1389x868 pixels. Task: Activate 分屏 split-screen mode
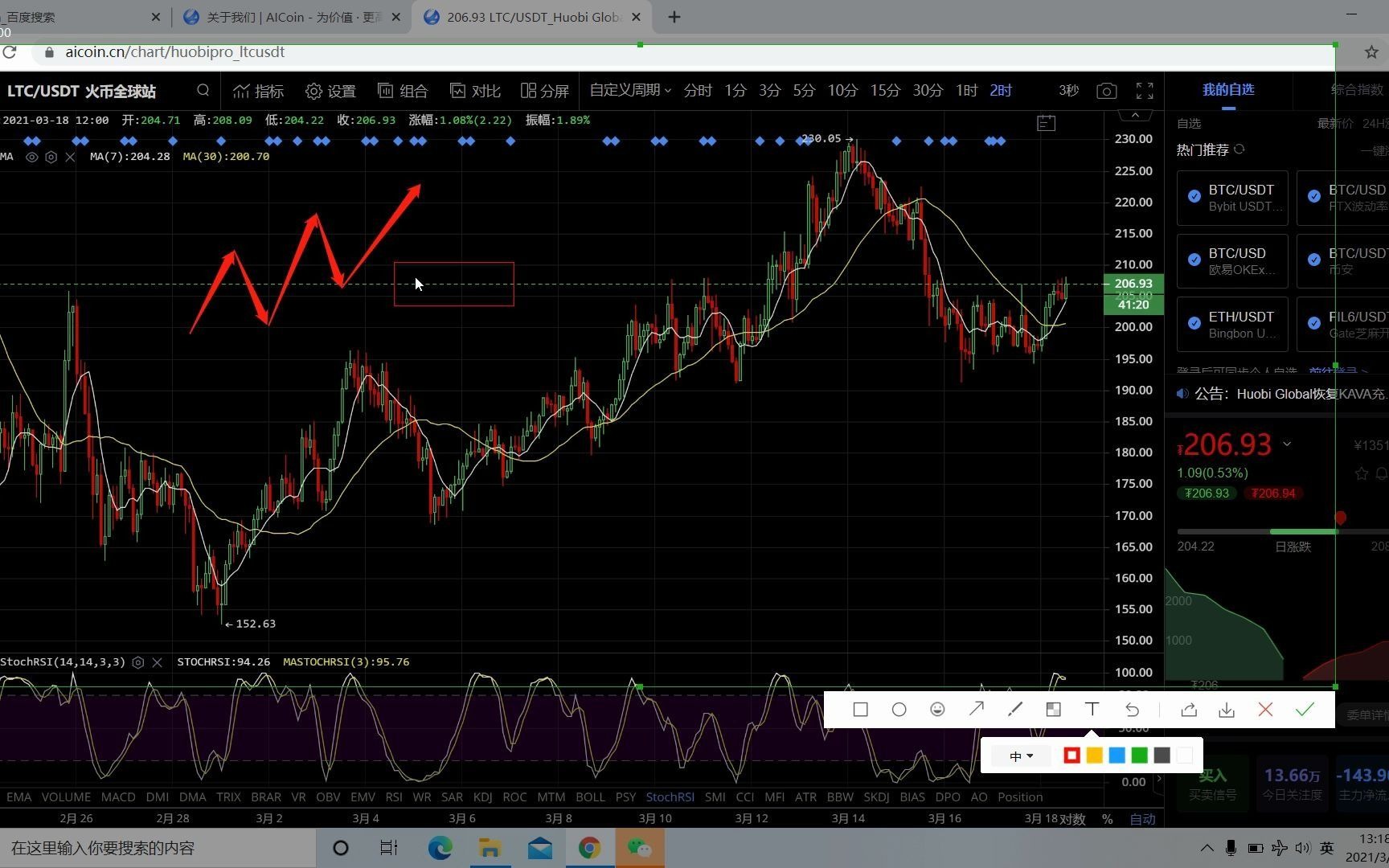[x=544, y=91]
